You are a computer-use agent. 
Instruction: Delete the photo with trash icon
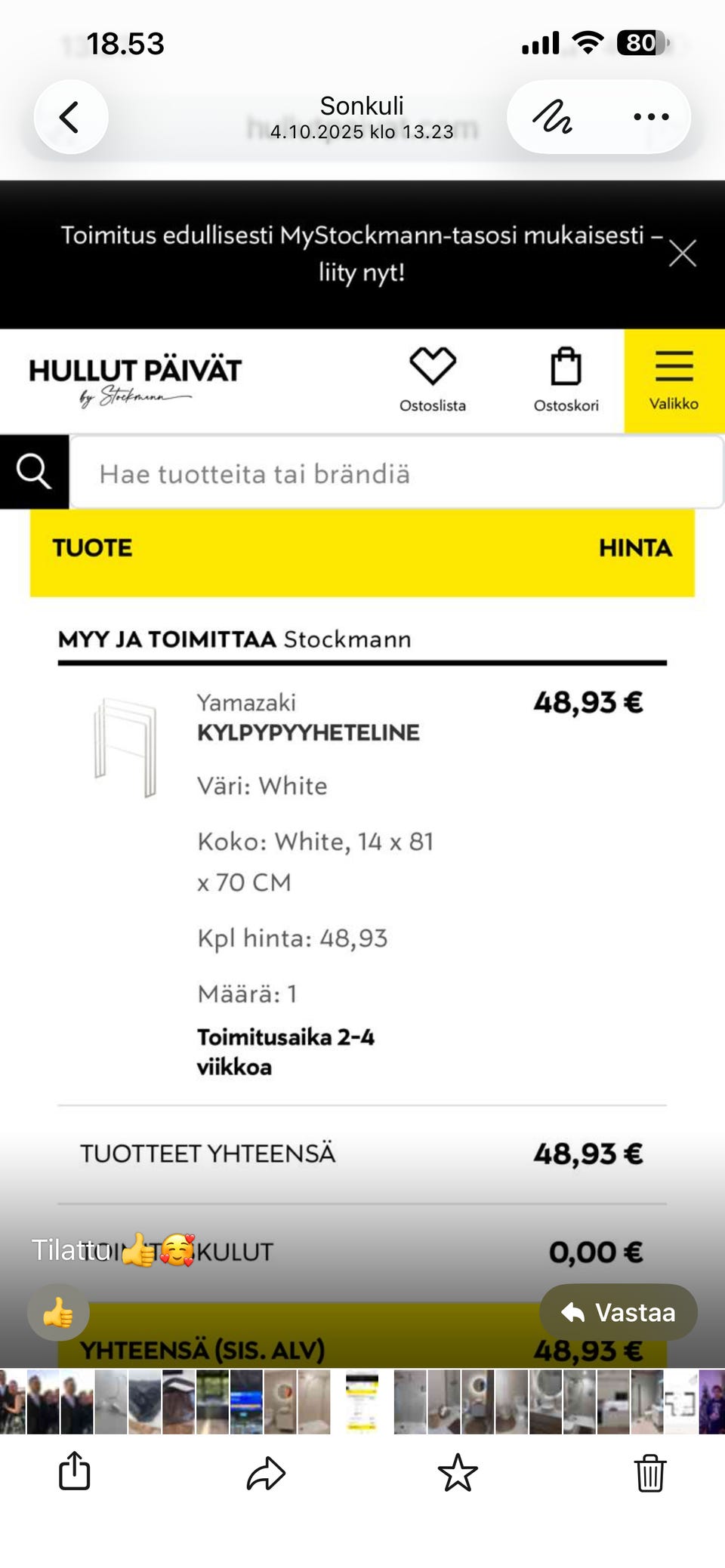649,1474
